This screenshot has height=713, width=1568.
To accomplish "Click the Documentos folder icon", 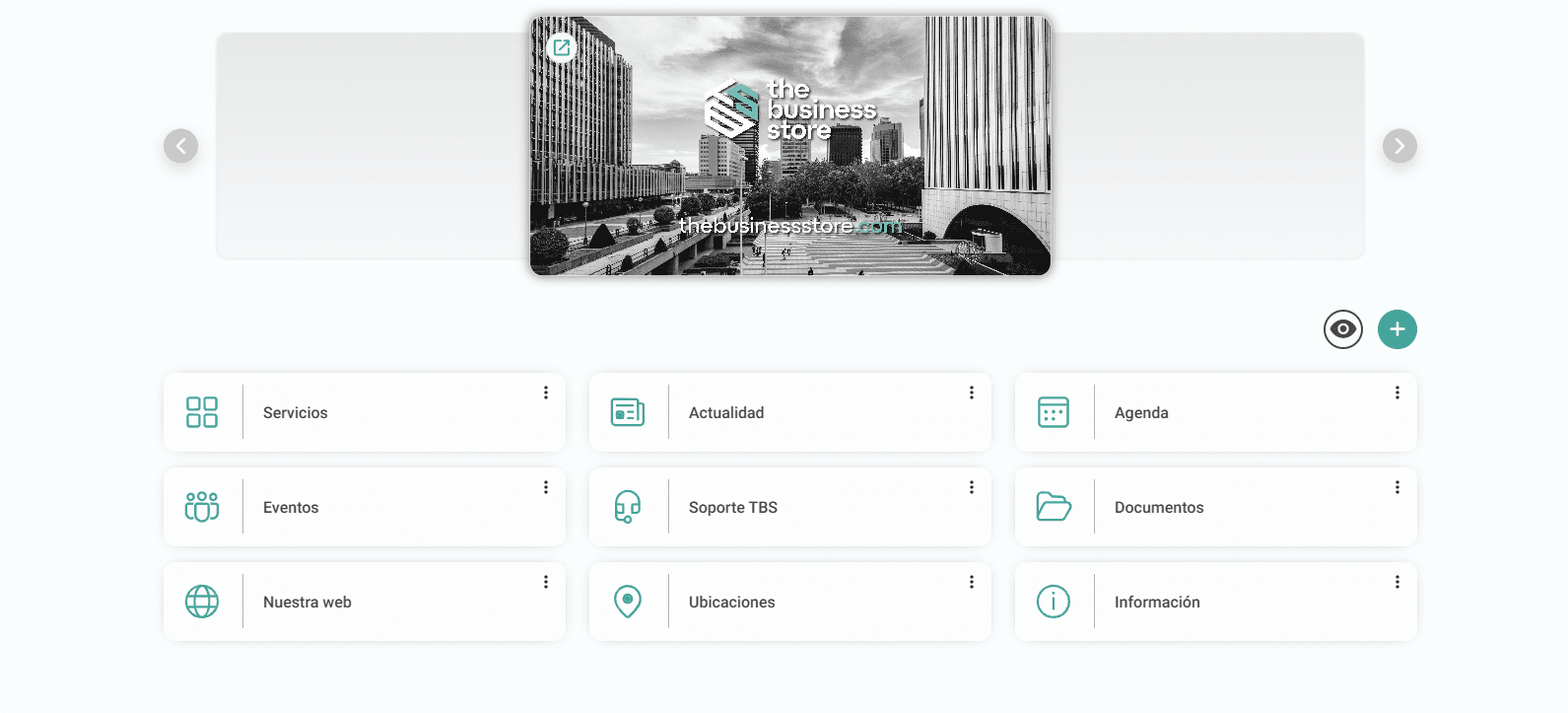I will pyautogui.click(x=1054, y=507).
